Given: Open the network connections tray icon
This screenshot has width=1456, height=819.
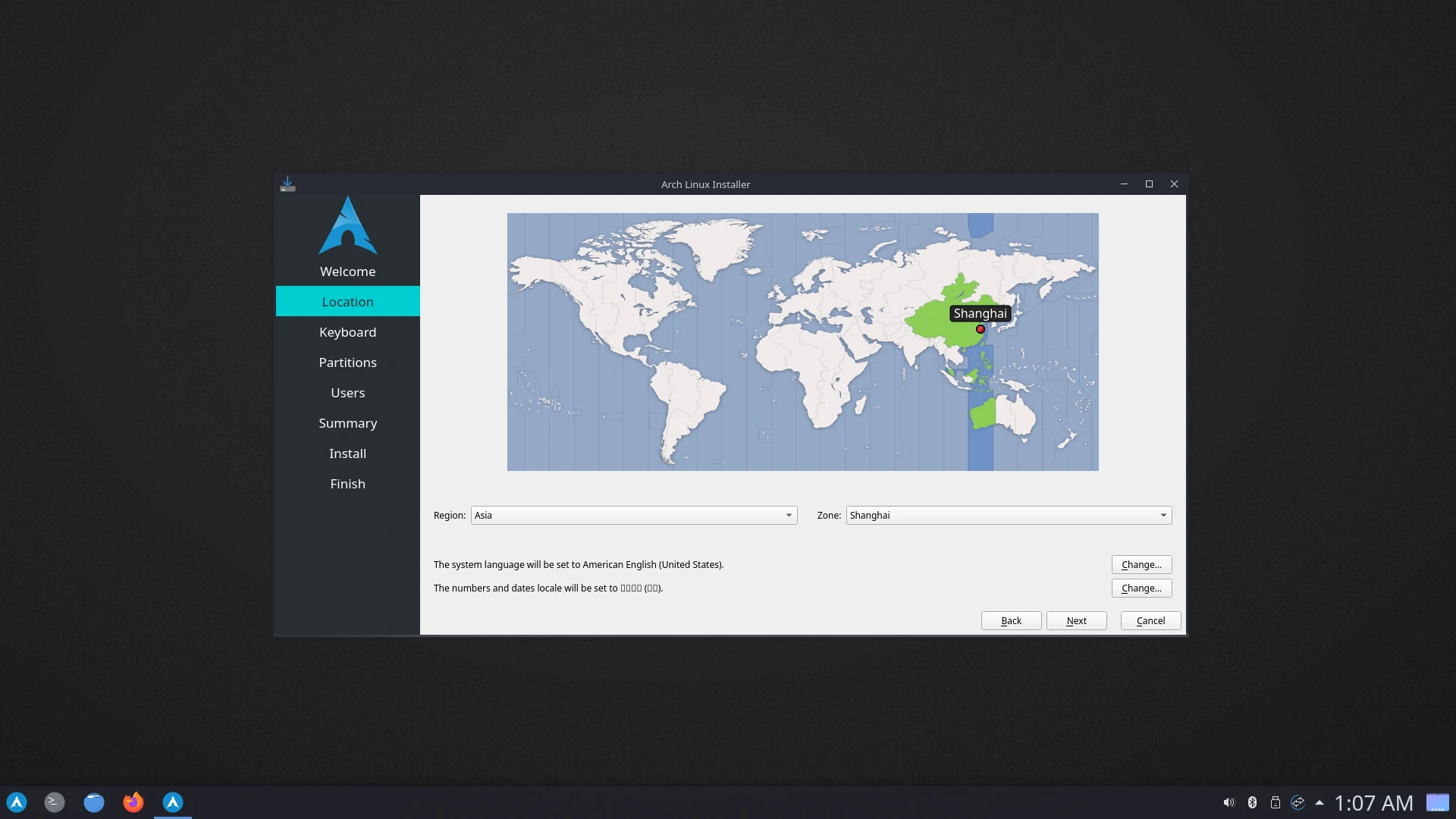Looking at the screenshot, I should click(1298, 802).
